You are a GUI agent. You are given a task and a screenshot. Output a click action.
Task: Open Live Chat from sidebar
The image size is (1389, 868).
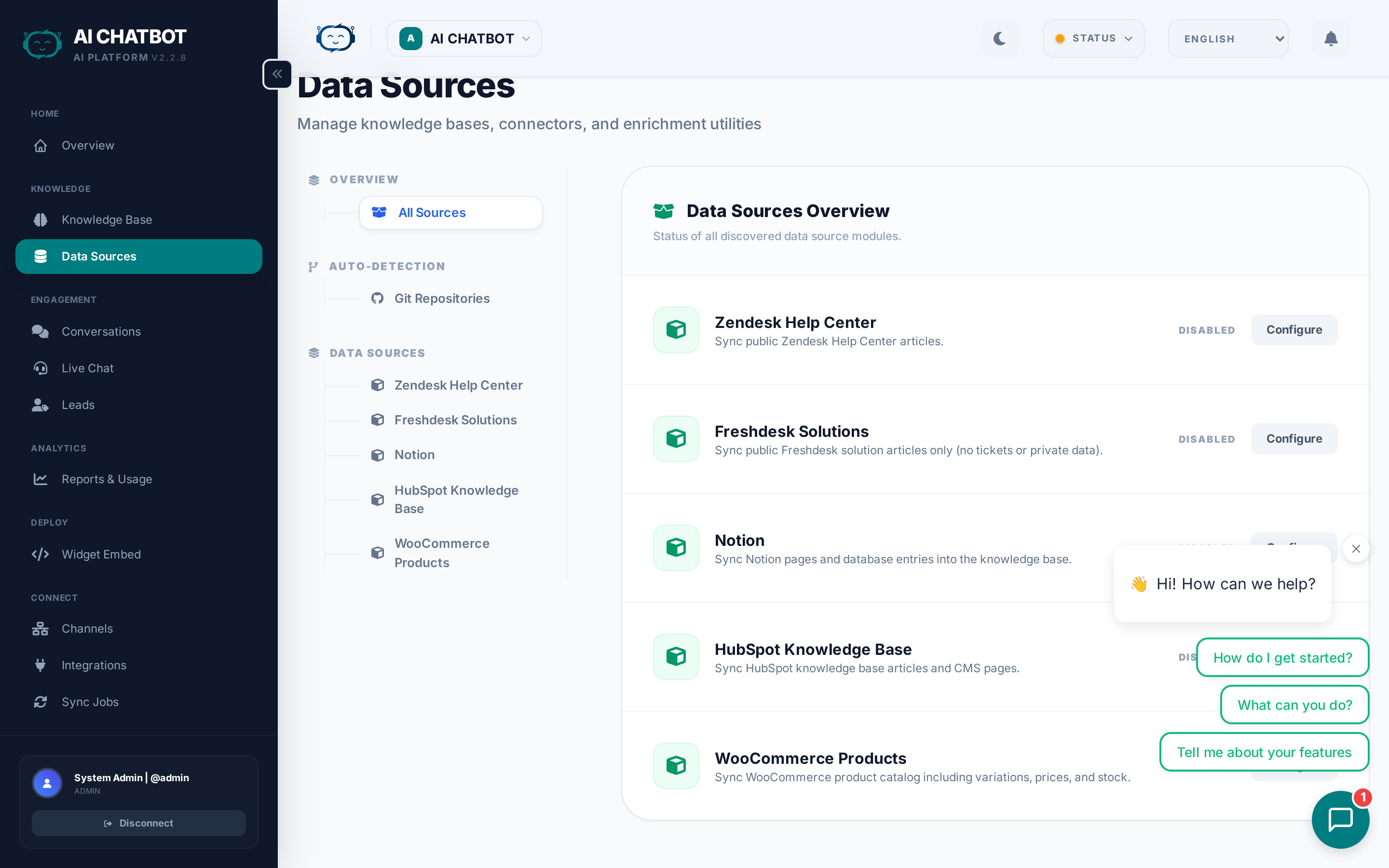[87, 368]
